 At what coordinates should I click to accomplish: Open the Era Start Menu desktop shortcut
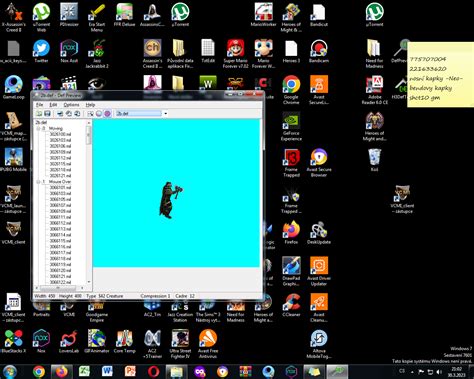[x=97, y=17]
